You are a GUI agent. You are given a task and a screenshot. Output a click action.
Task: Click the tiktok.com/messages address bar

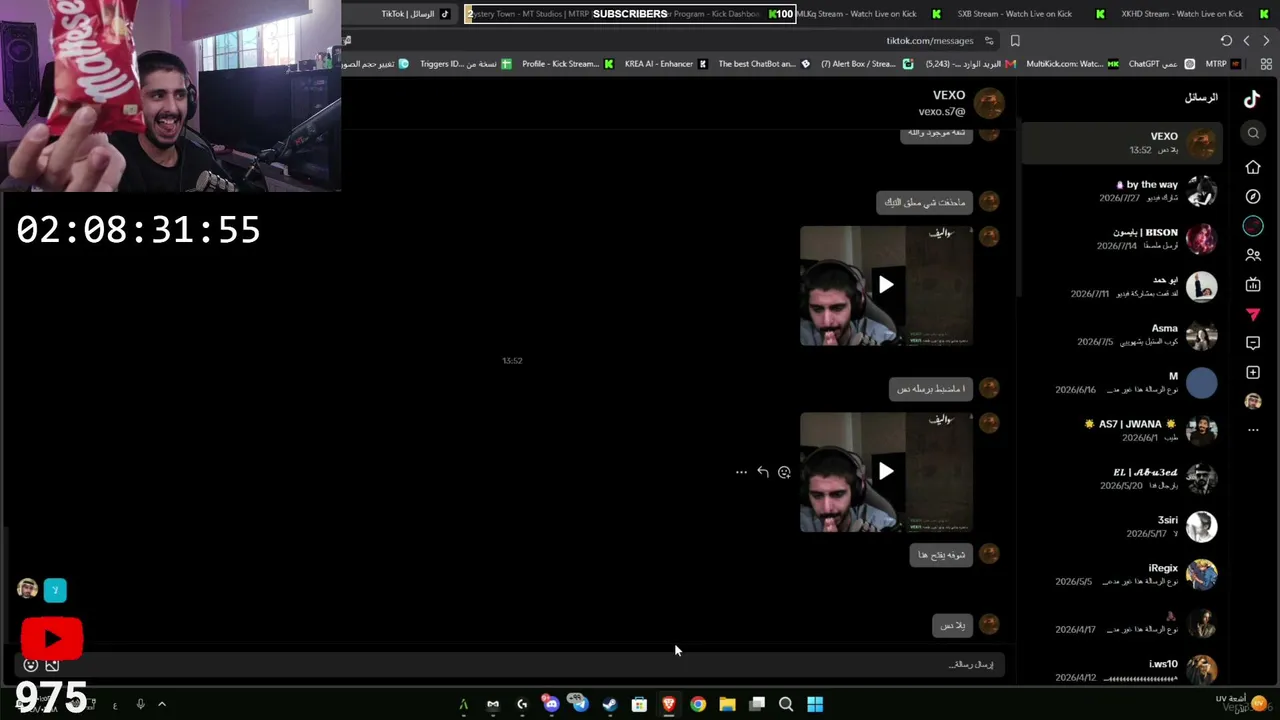929,41
